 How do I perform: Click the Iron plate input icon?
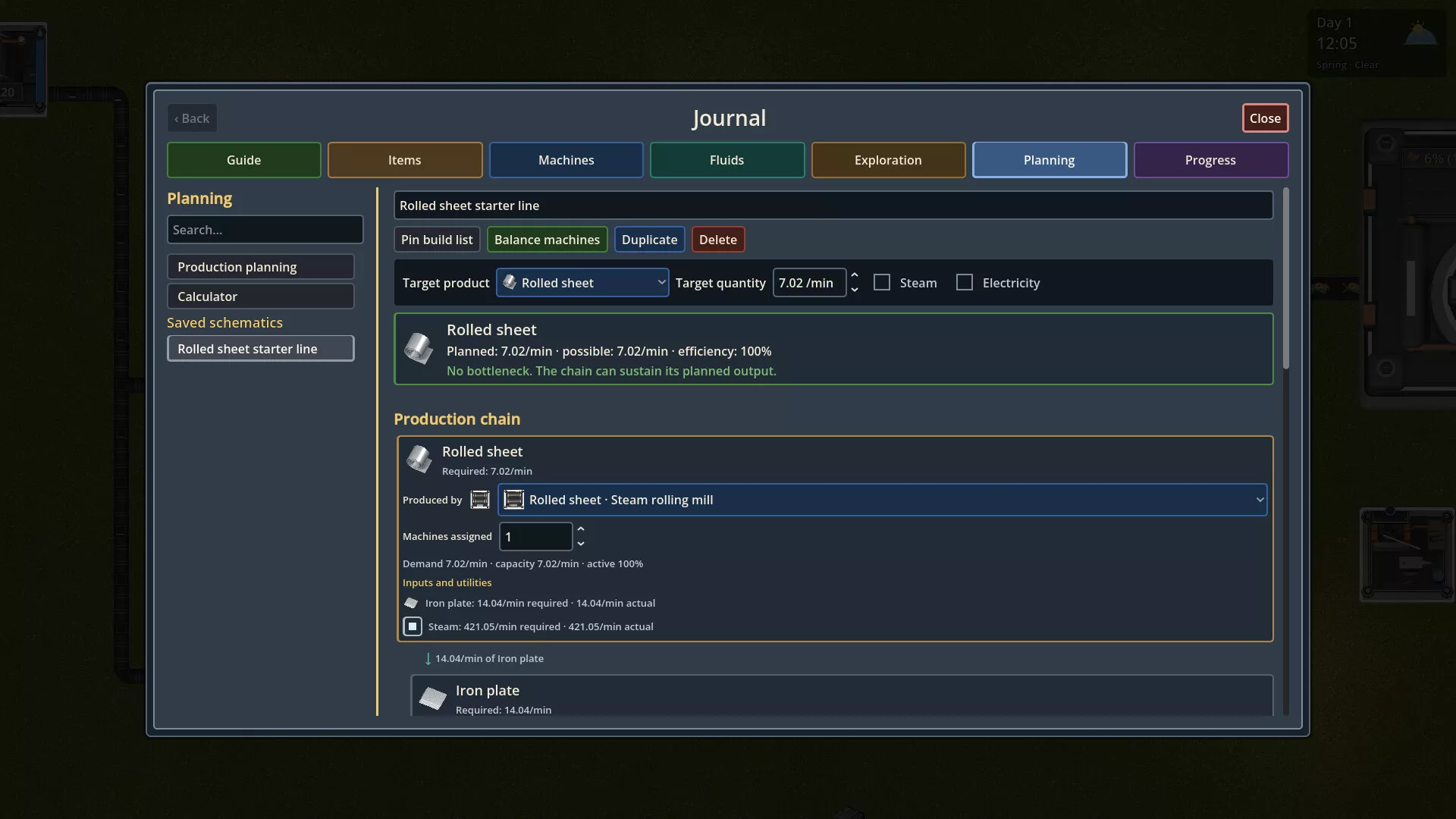[x=411, y=603]
